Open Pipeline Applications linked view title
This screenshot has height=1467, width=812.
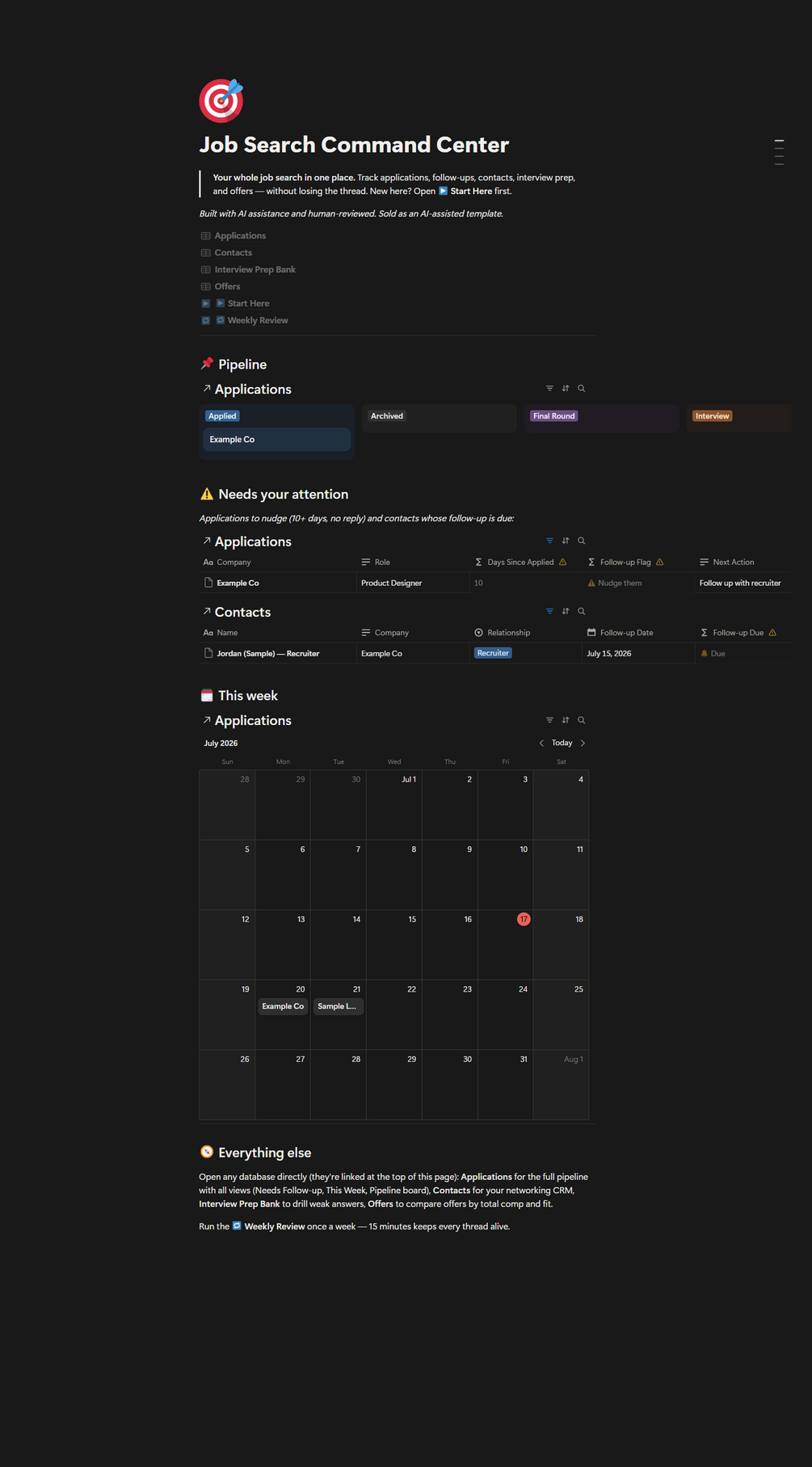point(253,390)
